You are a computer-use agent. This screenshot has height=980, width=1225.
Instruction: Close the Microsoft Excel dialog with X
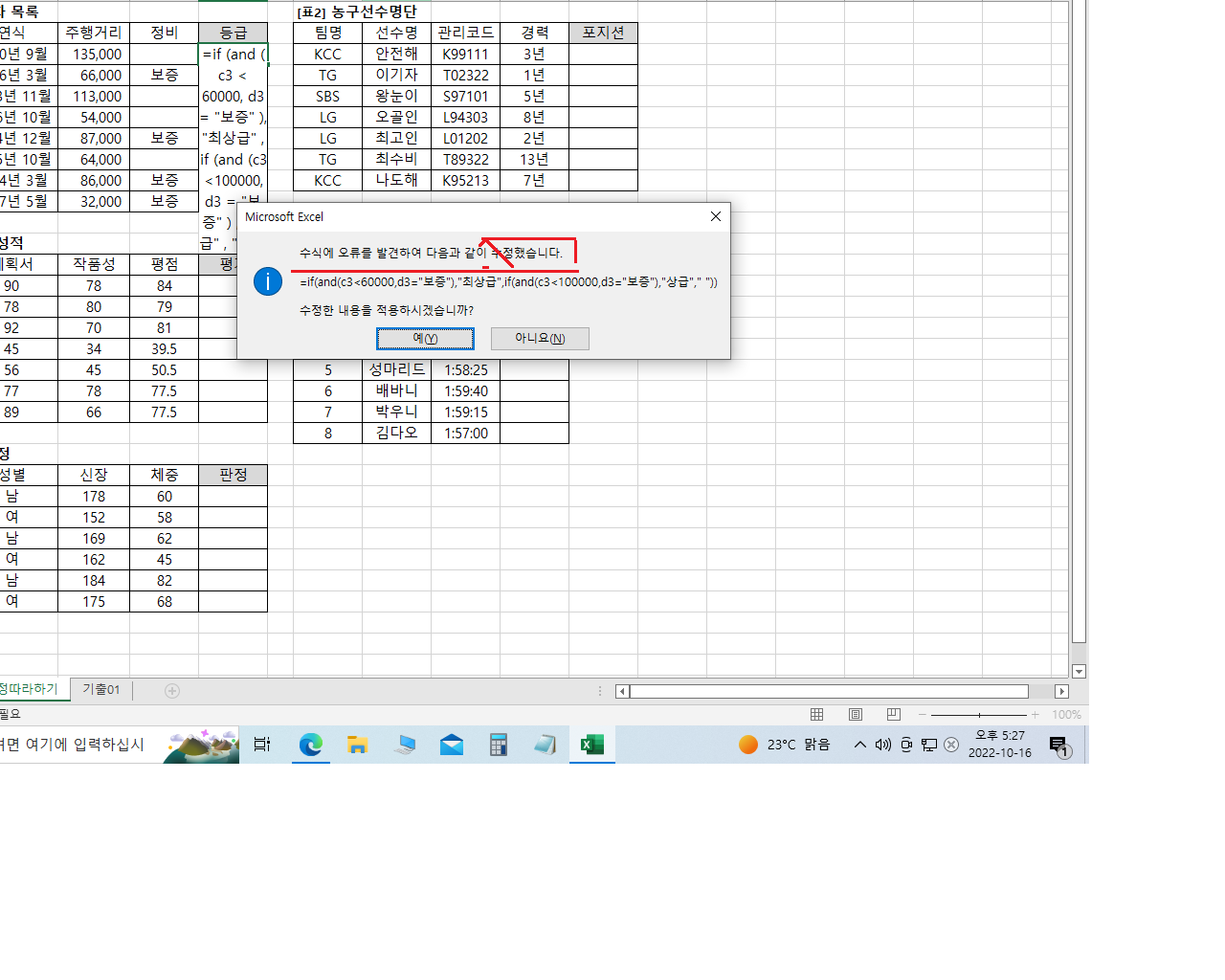point(715,216)
